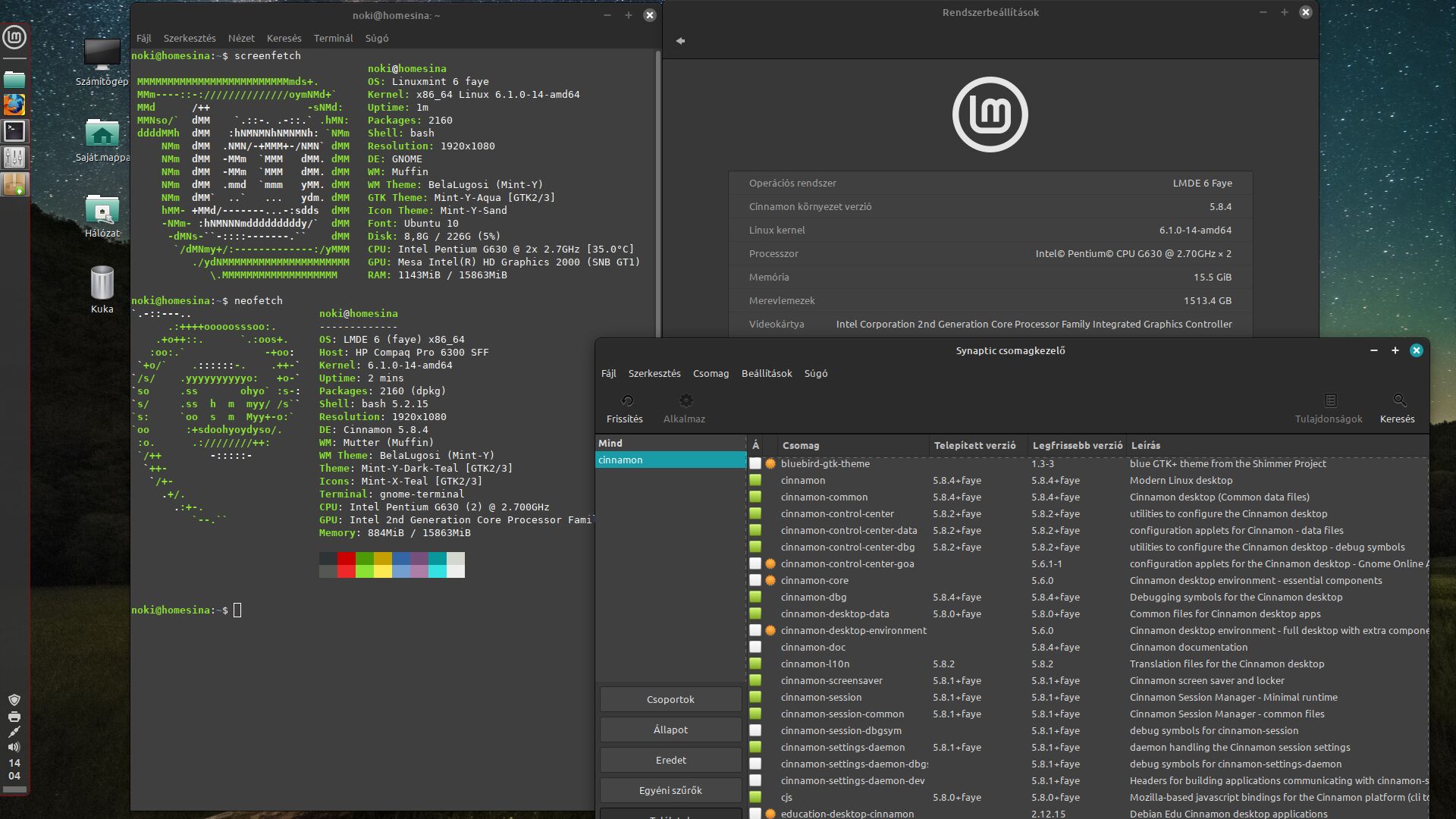The height and width of the screenshot is (819, 1456).
Task: Click the Eredet filter button
Action: point(671,760)
